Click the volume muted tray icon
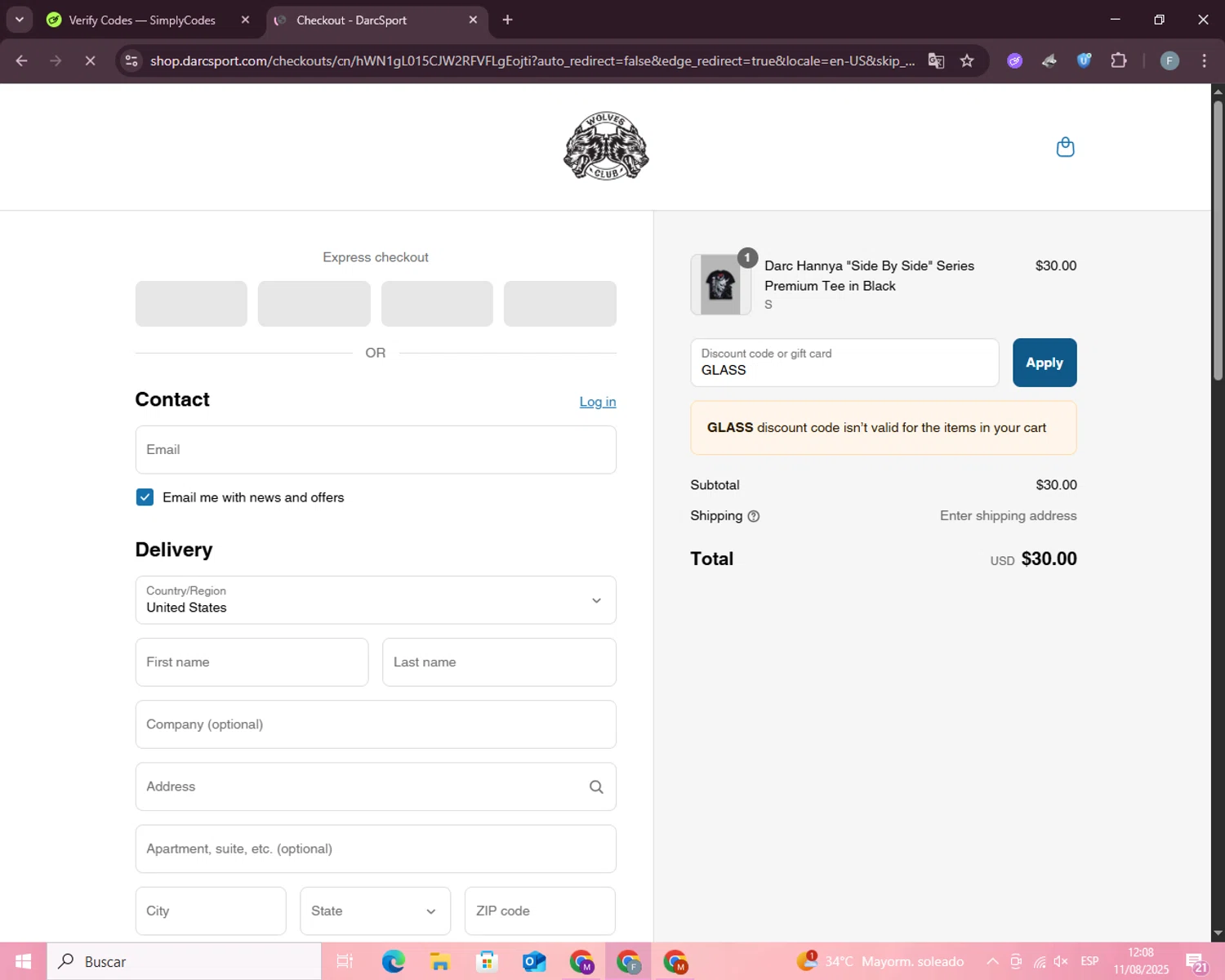Image resolution: width=1225 pixels, height=980 pixels. click(x=1062, y=961)
